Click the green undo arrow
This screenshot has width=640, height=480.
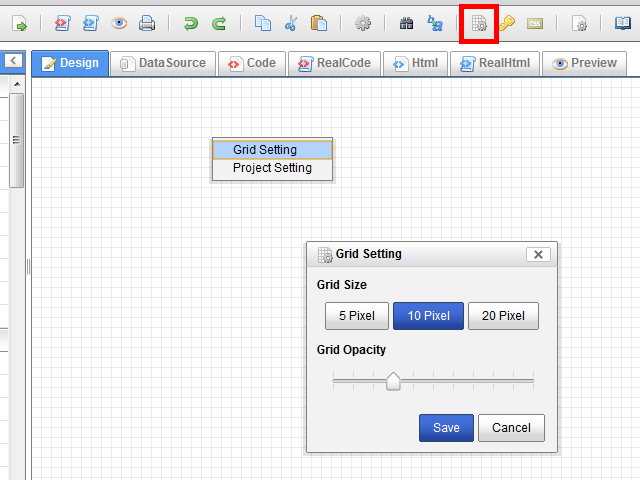pos(191,23)
